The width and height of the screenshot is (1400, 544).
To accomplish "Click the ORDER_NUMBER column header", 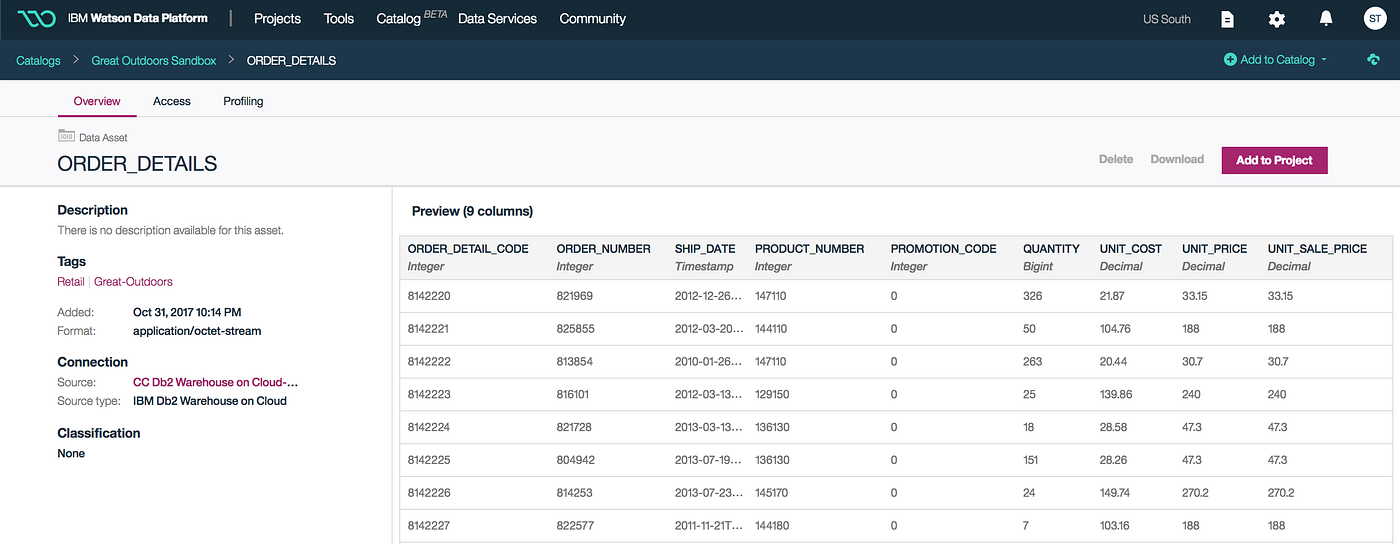I will [x=603, y=249].
